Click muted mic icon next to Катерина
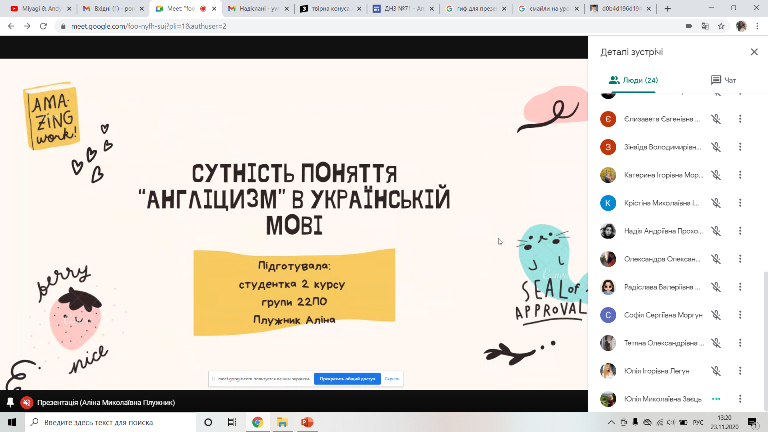 (716, 174)
